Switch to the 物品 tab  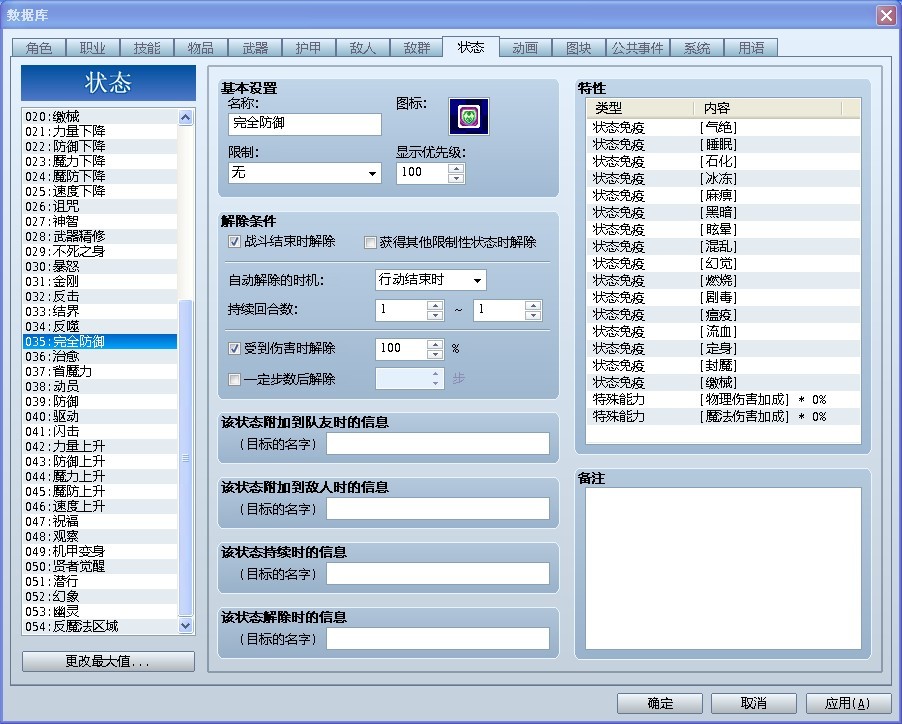point(201,48)
